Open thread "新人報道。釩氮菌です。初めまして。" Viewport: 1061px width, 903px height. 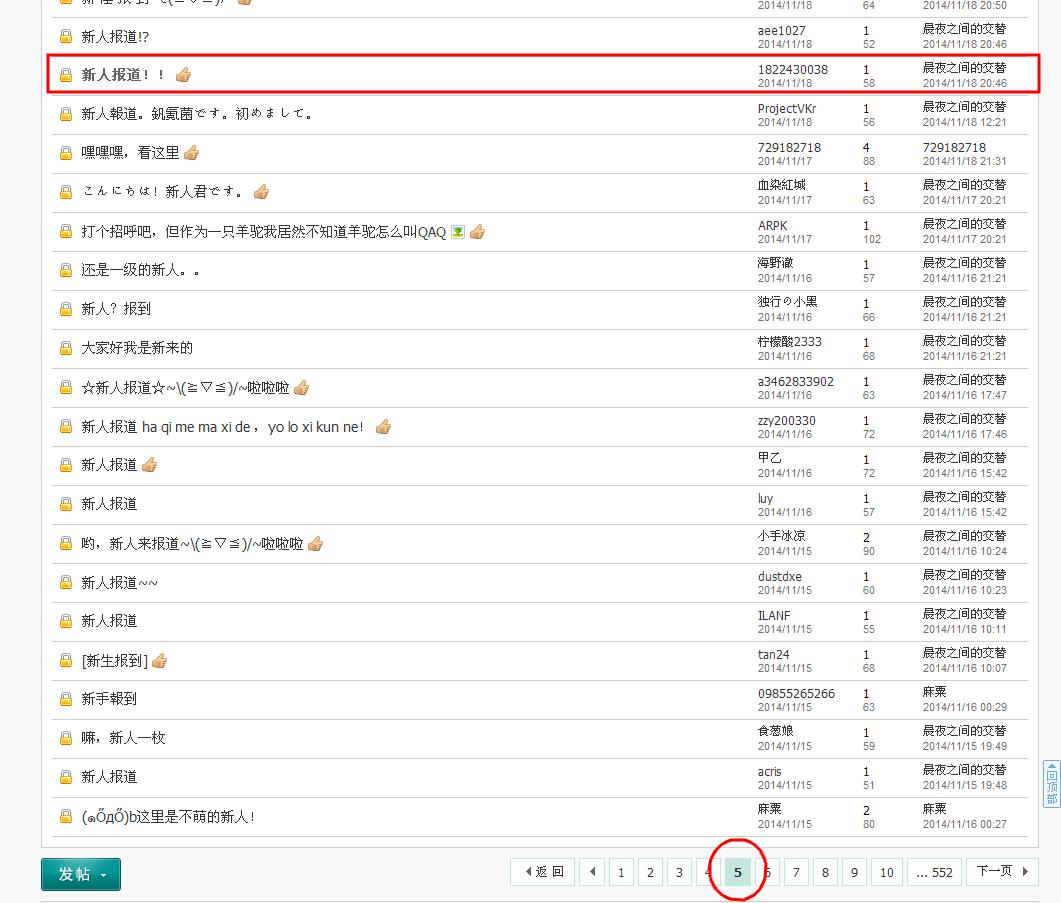point(196,114)
